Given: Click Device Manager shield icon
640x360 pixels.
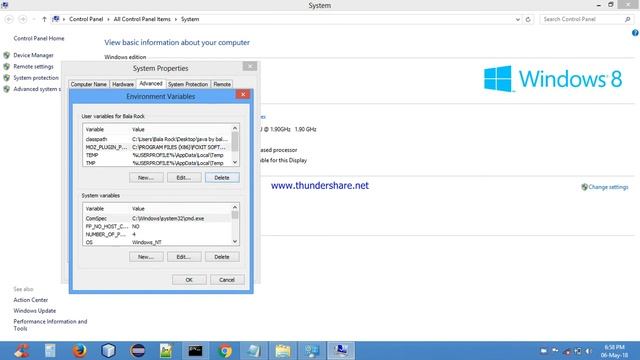Looking at the screenshot, I should (7, 55).
